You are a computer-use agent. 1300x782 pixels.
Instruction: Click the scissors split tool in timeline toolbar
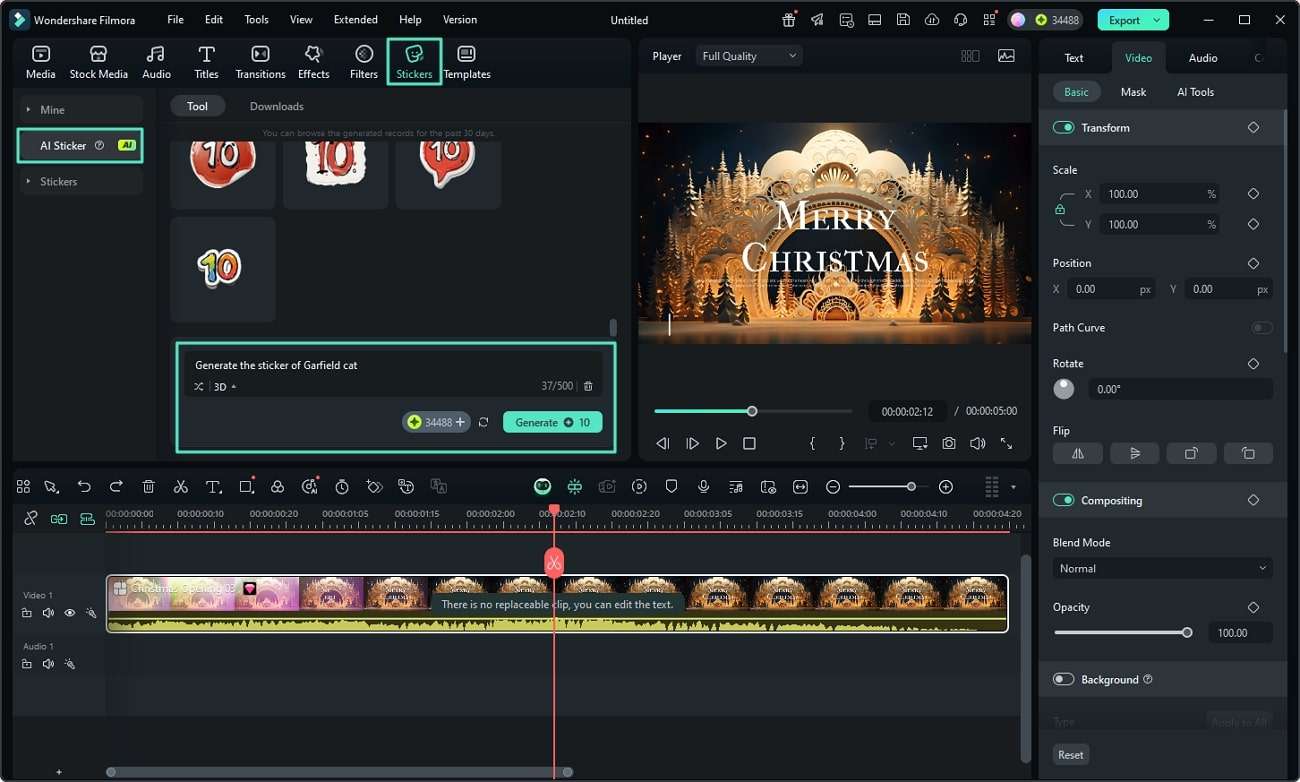[180, 487]
